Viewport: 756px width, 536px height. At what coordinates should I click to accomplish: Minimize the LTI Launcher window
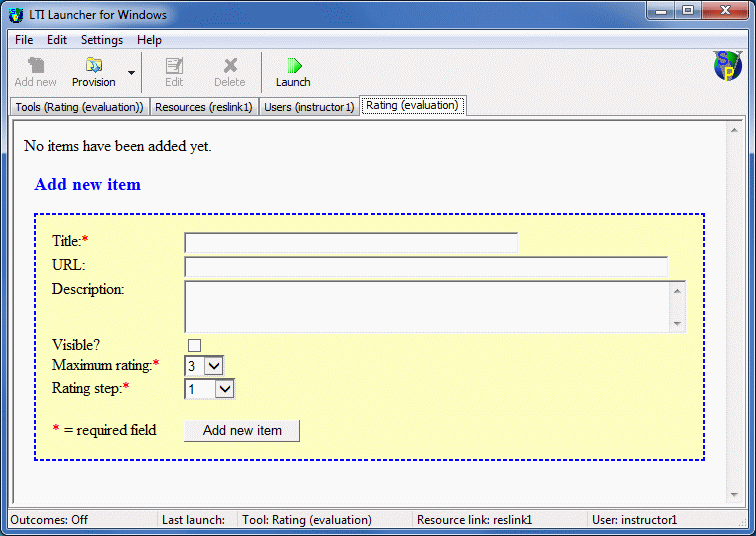click(x=661, y=11)
